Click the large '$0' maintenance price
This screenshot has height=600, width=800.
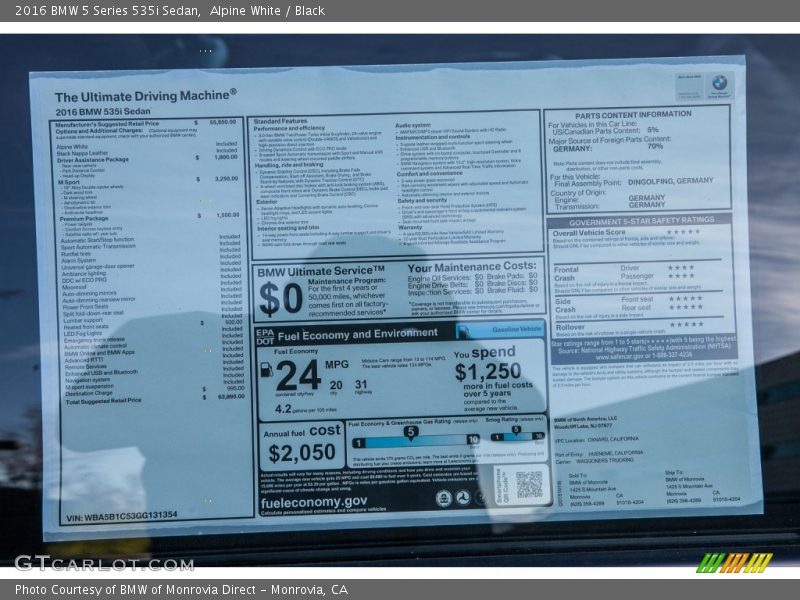click(x=281, y=299)
